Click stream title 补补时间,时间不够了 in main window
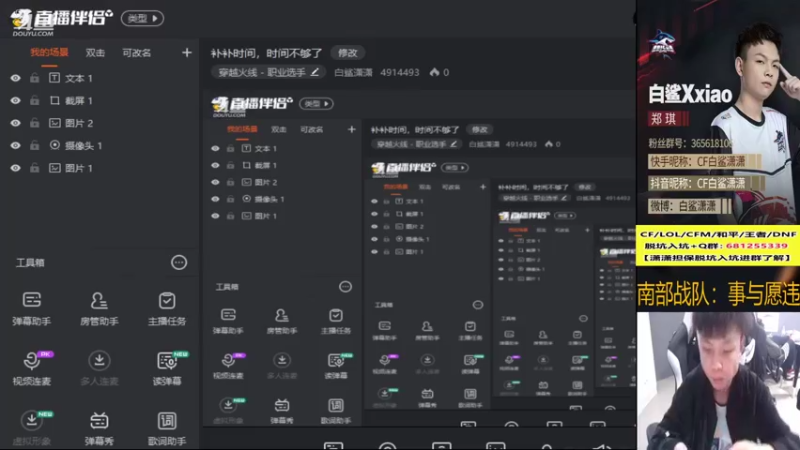 pyautogui.click(x=266, y=53)
